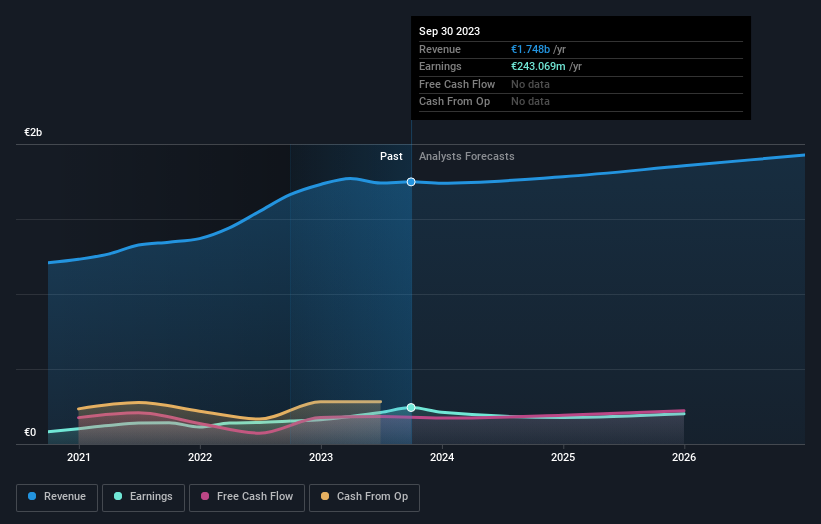Click the €0 y-axis label
This screenshot has width=821, height=524.
click(x=30, y=432)
